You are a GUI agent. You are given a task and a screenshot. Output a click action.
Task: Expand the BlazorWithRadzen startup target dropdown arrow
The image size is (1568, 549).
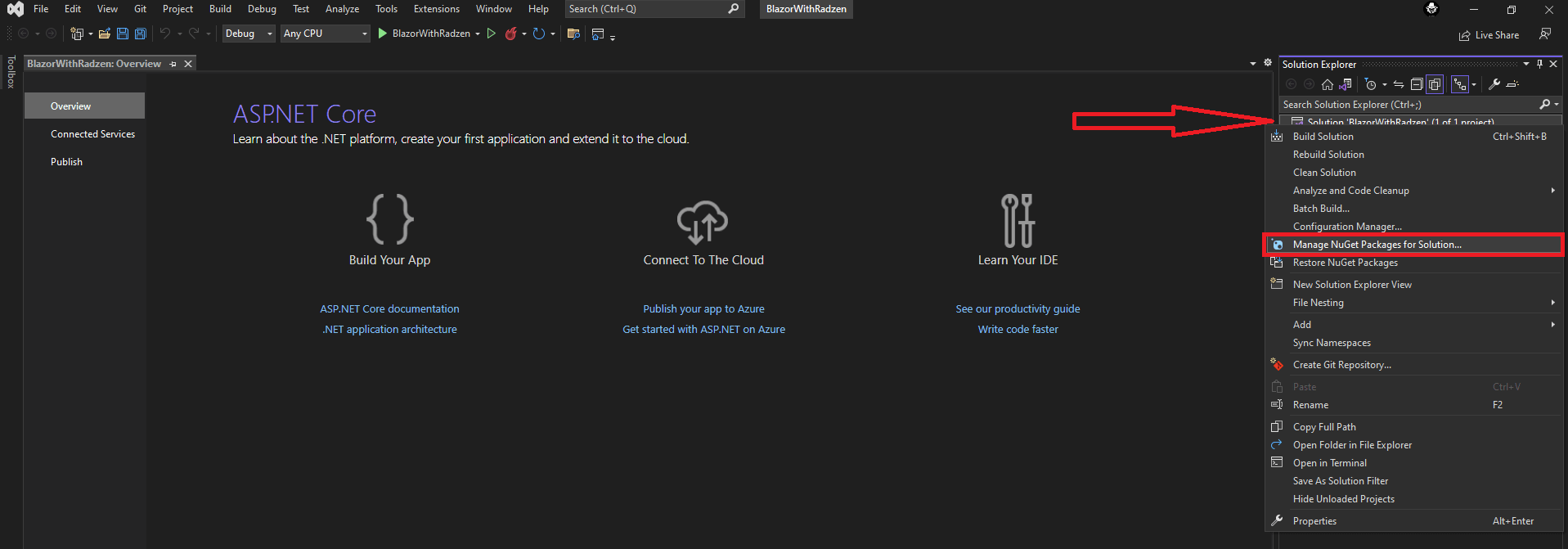pos(478,34)
